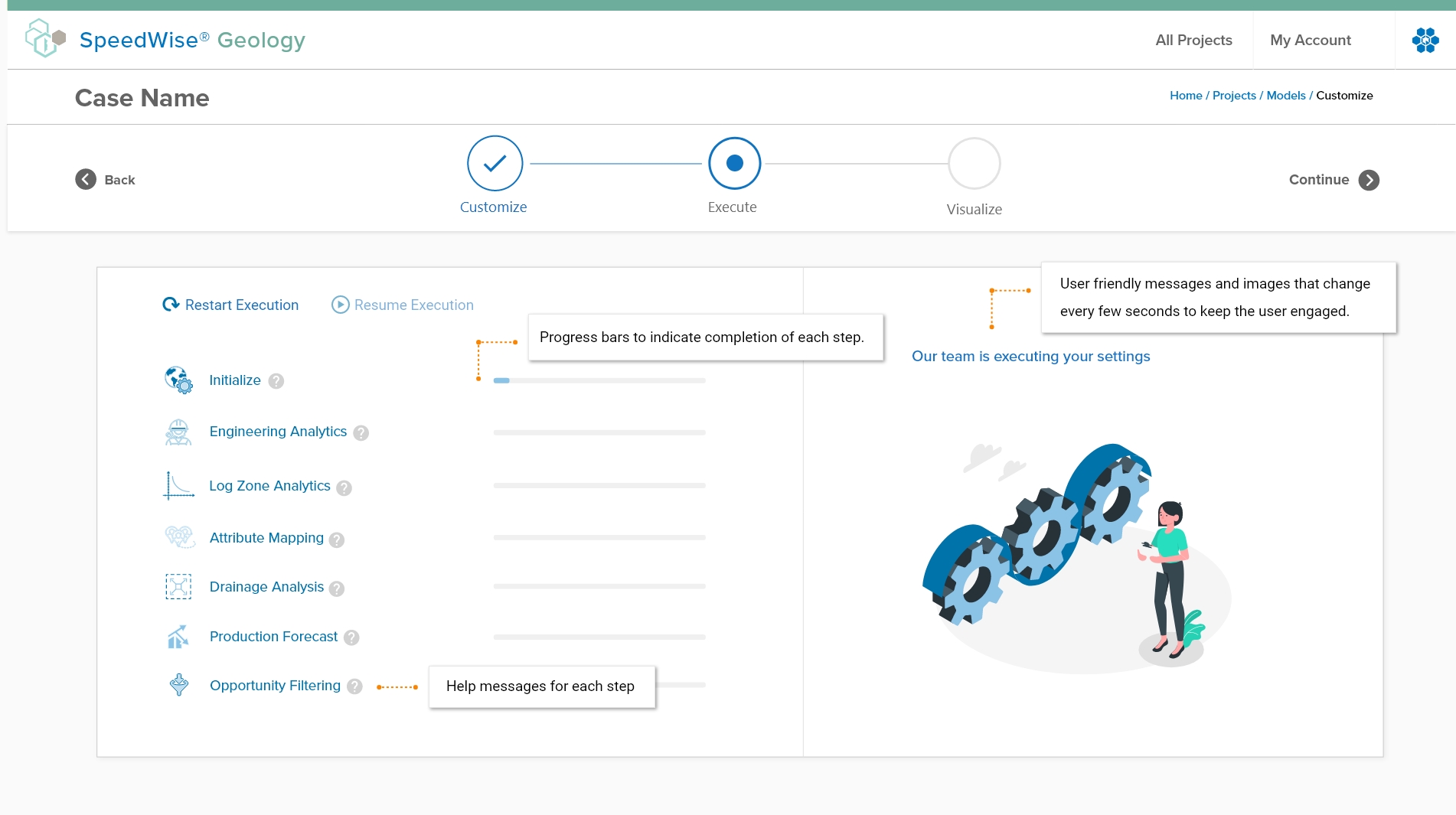Image resolution: width=1456 pixels, height=815 pixels.
Task: Show help for Engineering Analytics step
Action: pyautogui.click(x=361, y=433)
